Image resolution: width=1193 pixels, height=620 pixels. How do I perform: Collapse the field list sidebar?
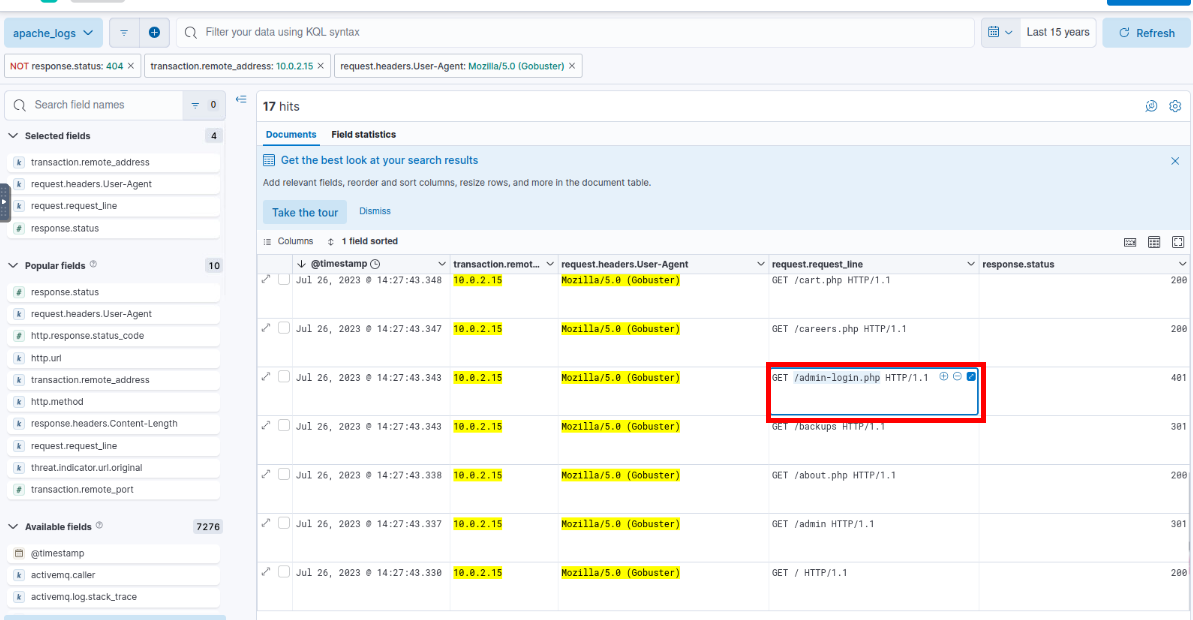coord(241,100)
